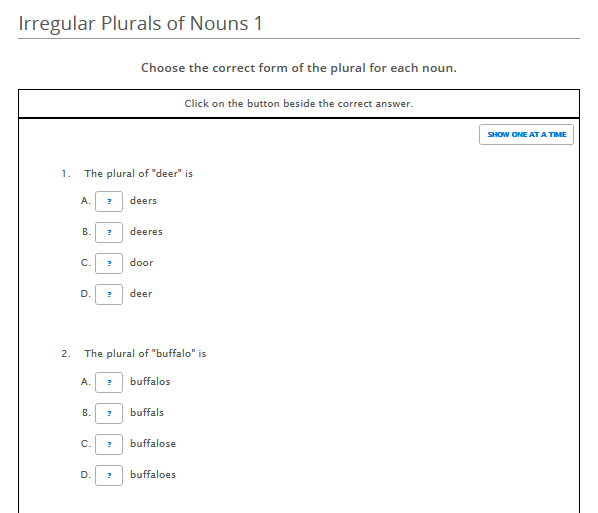598x513 pixels.
Task: Click the 'buffalose' option label text
Action: [x=153, y=444]
